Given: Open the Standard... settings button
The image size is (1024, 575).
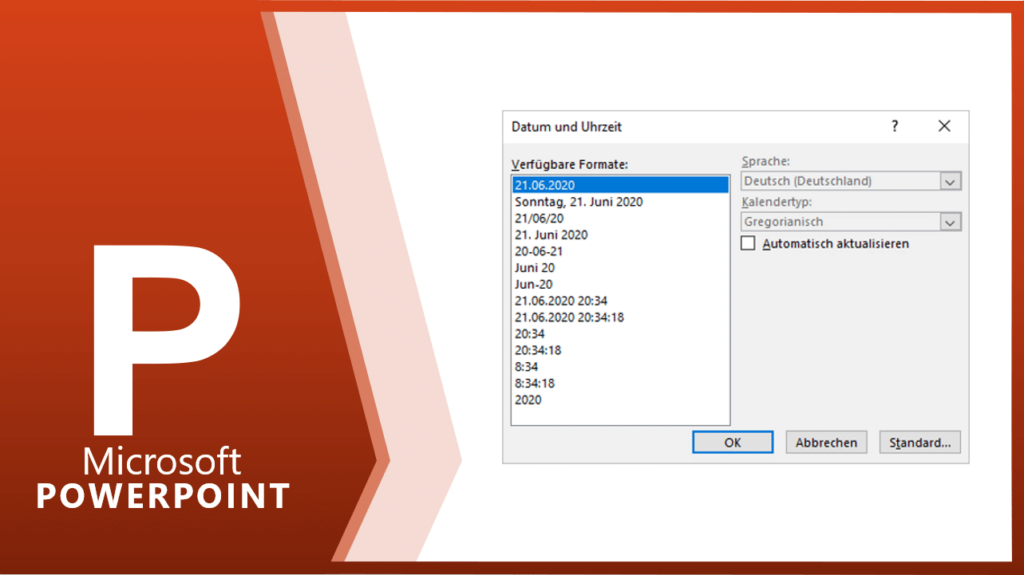Looking at the screenshot, I should [x=920, y=442].
